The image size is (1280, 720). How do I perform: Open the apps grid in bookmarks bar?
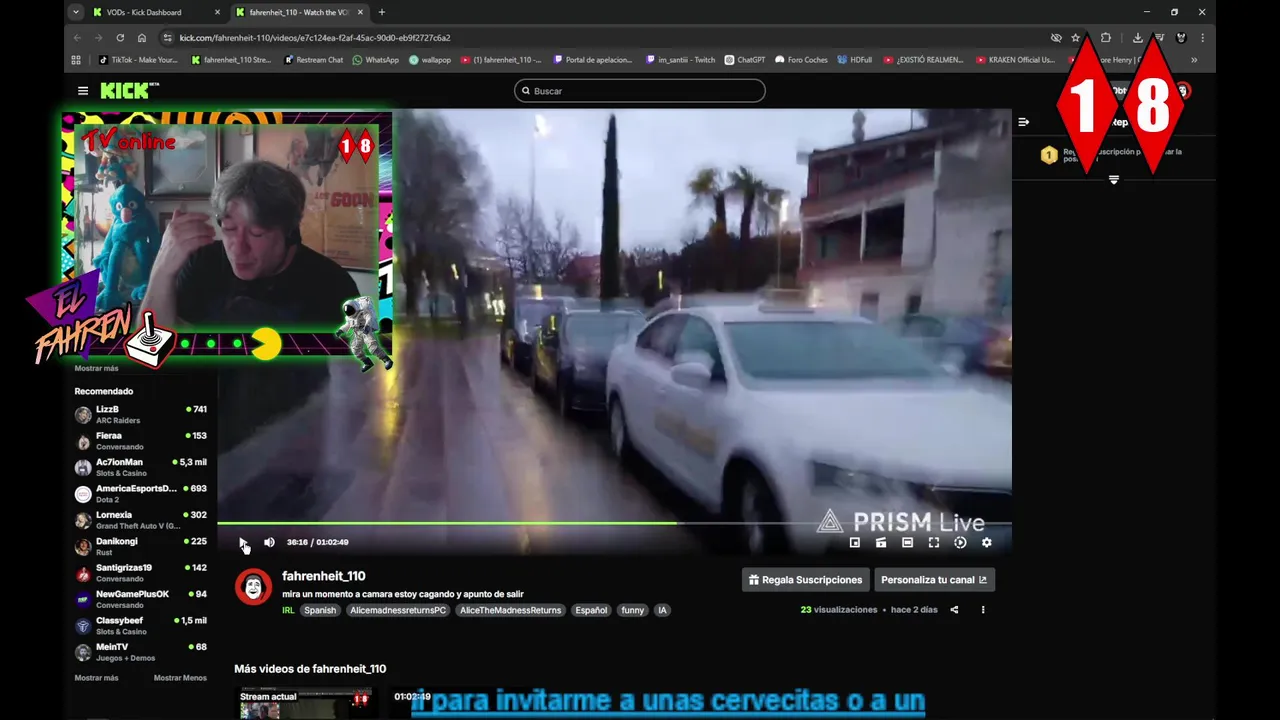(76, 60)
